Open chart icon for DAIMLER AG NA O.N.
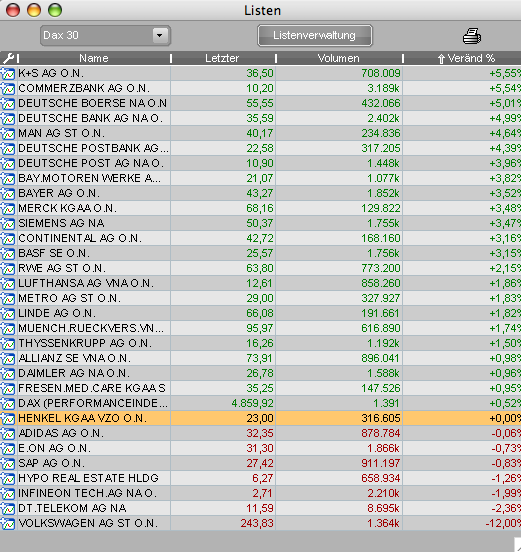This screenshot has width=521, height=552. (8, 373)
